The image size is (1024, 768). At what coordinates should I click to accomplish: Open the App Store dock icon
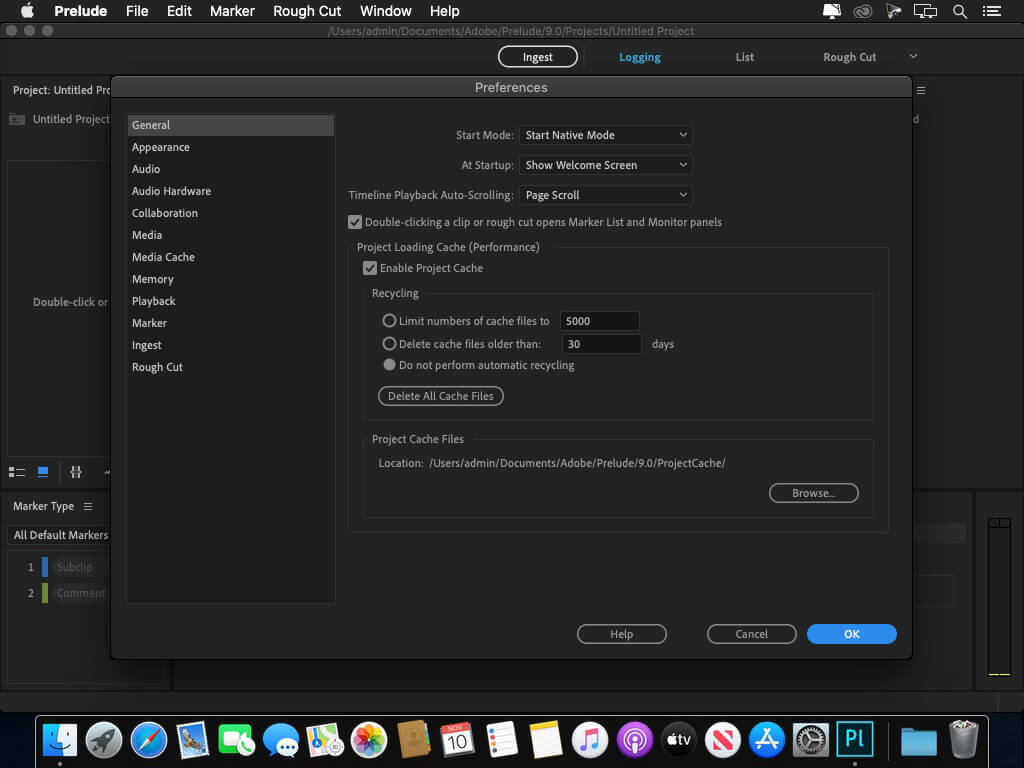767,740
